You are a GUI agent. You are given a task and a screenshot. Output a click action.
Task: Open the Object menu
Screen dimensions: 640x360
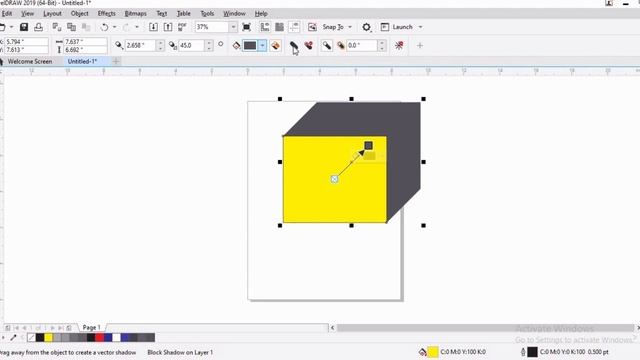click(x=80, y=13)
